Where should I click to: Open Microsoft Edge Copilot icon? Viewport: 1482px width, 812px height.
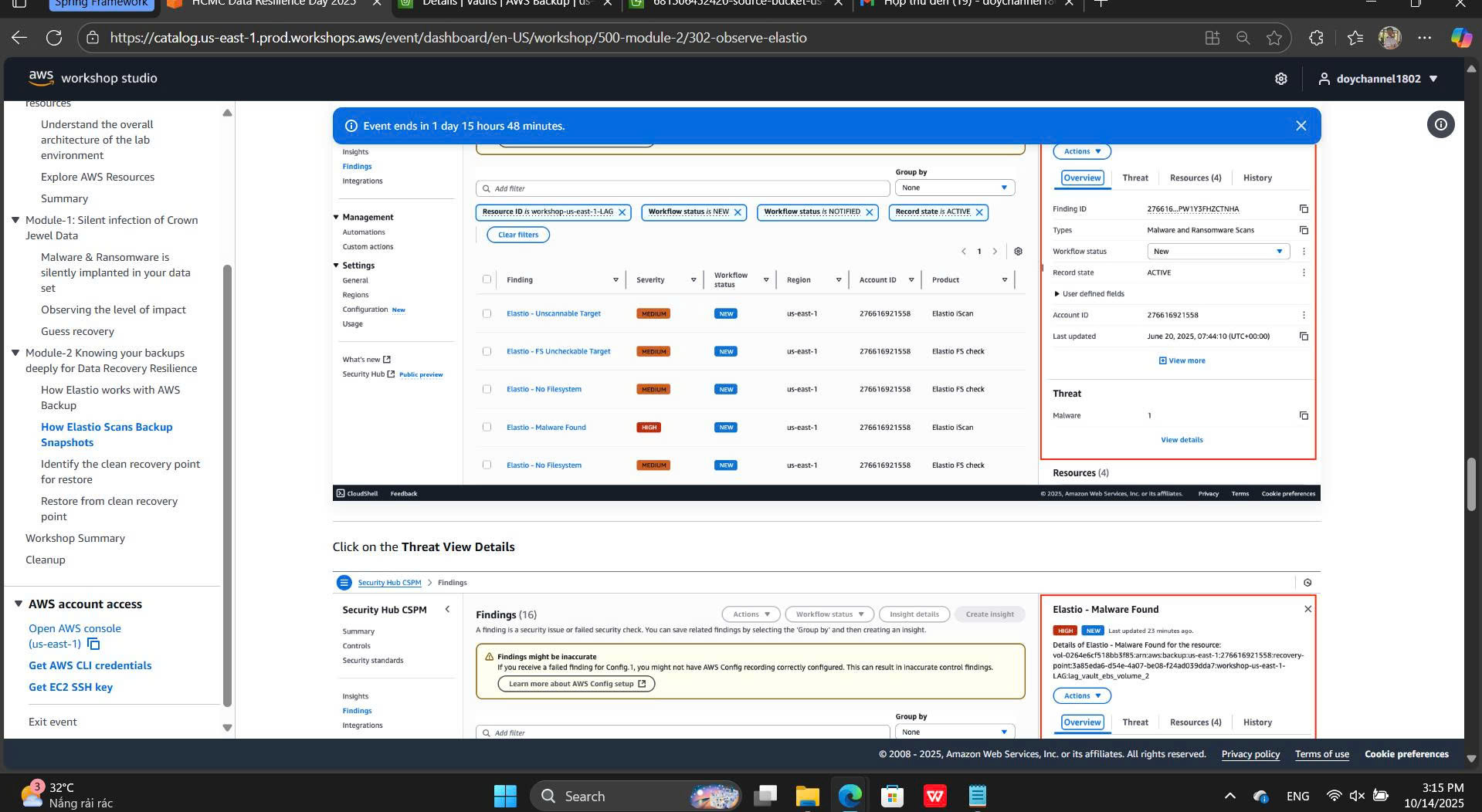(x=1460, y=38)
